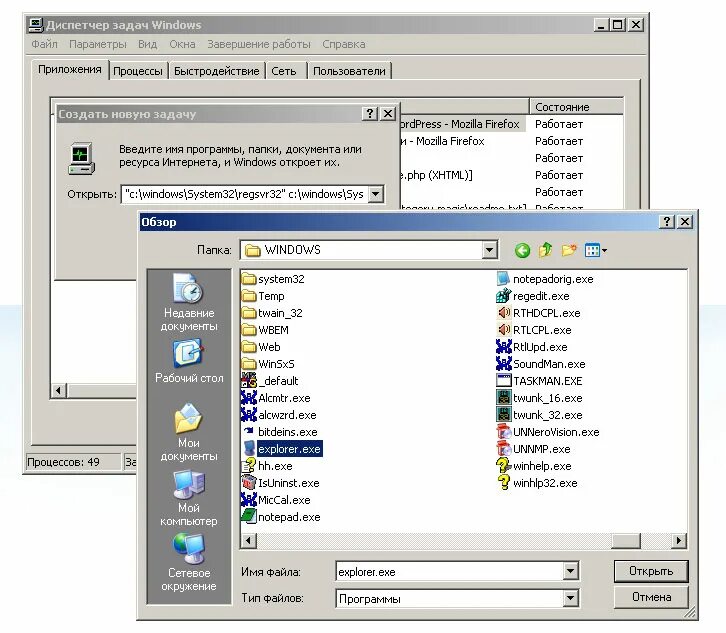Select the twunk_16.exe icon
This screenshot has width=726, height=633.
point(504,398)
